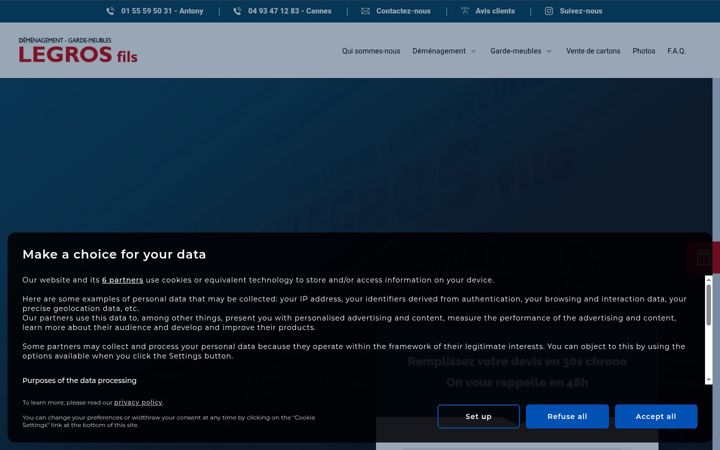This screenshot has width=720, height=450.
Task: Click the phone icon for Cannes number
Action: [x=237, y=11]
